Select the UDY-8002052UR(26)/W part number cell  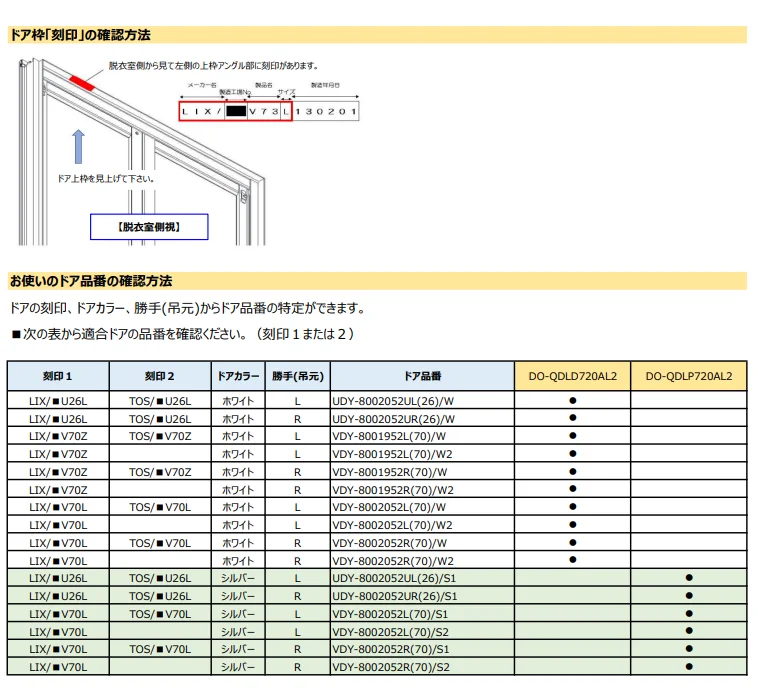[393, 418]
